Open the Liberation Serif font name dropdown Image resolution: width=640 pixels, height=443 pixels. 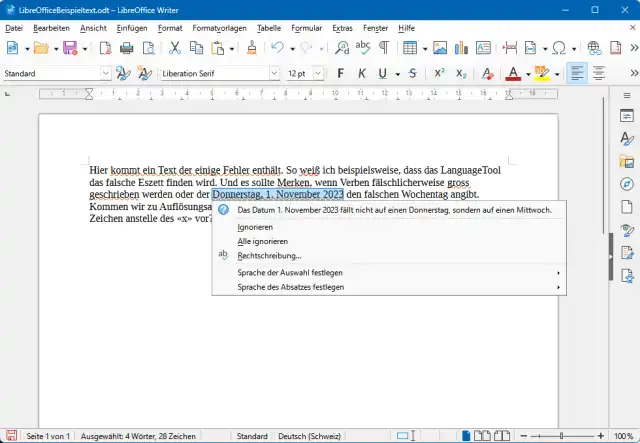click(274, 73)
